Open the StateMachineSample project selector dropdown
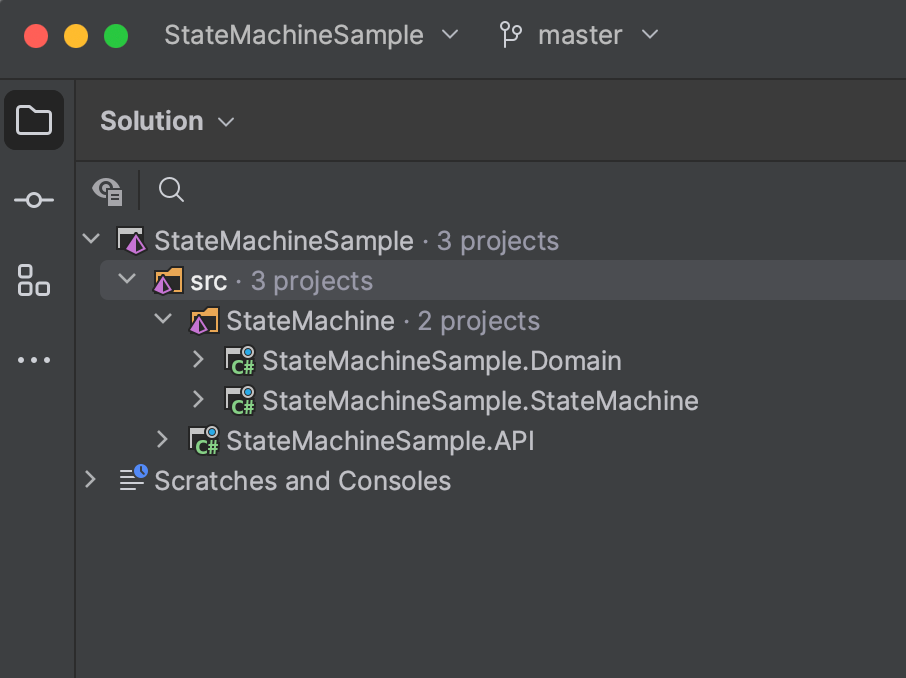This screenshot has height=678, width=906. pyautogui.click(x=450, y=34)
